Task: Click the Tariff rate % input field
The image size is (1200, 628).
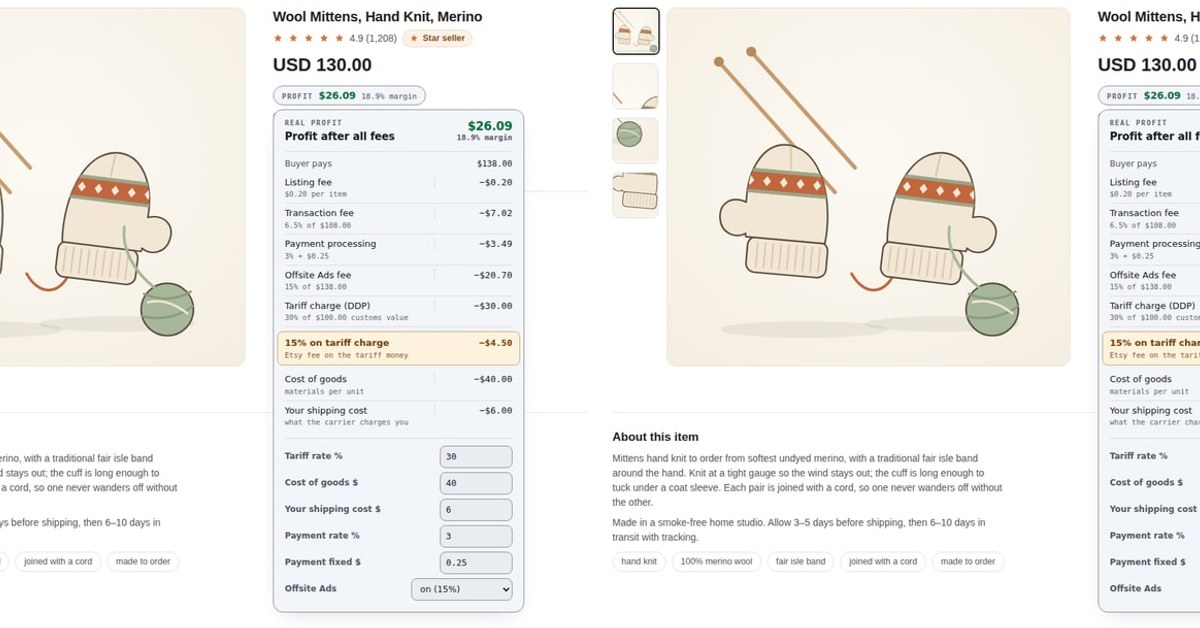Action: pyautogui.click(x=476, y=456)
